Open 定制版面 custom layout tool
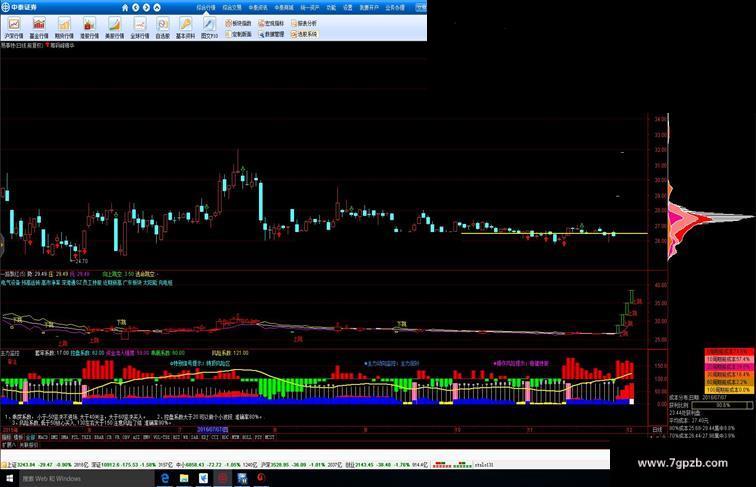The height and width of the screenshot is (487, 756). pyautogui.click(x=238, y=34)
